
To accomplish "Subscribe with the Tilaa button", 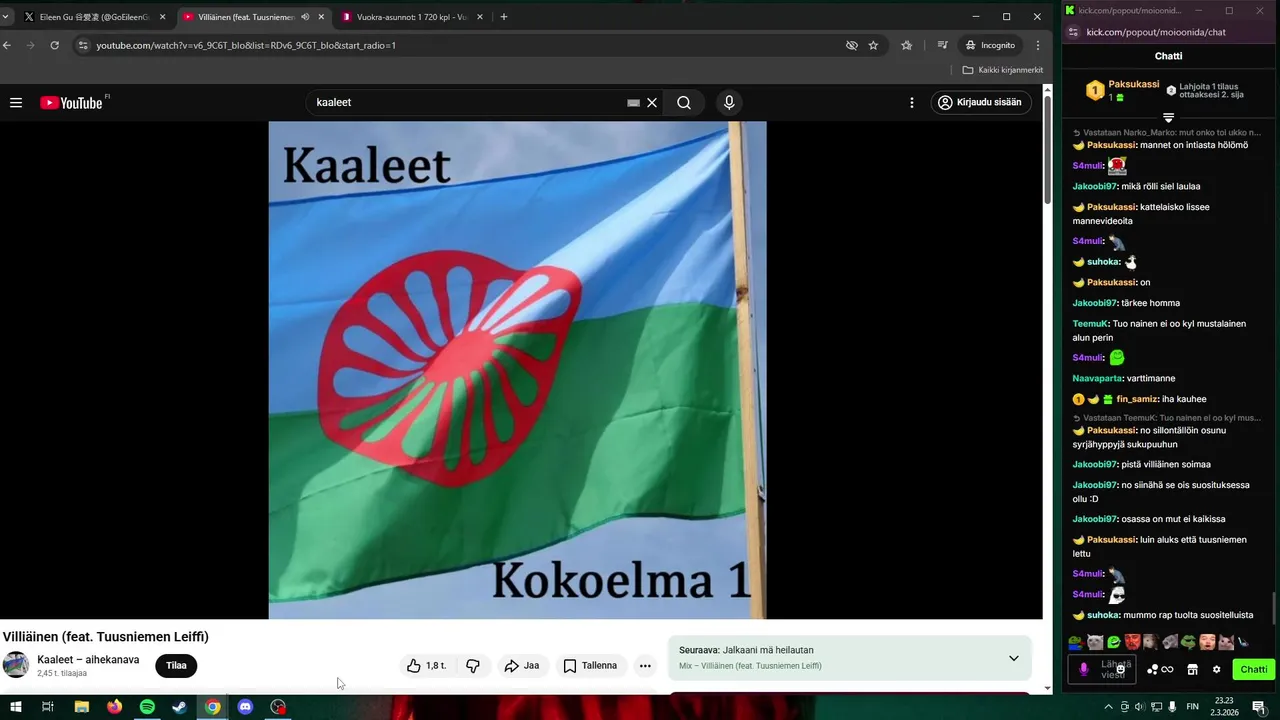I will coord(176,665).
